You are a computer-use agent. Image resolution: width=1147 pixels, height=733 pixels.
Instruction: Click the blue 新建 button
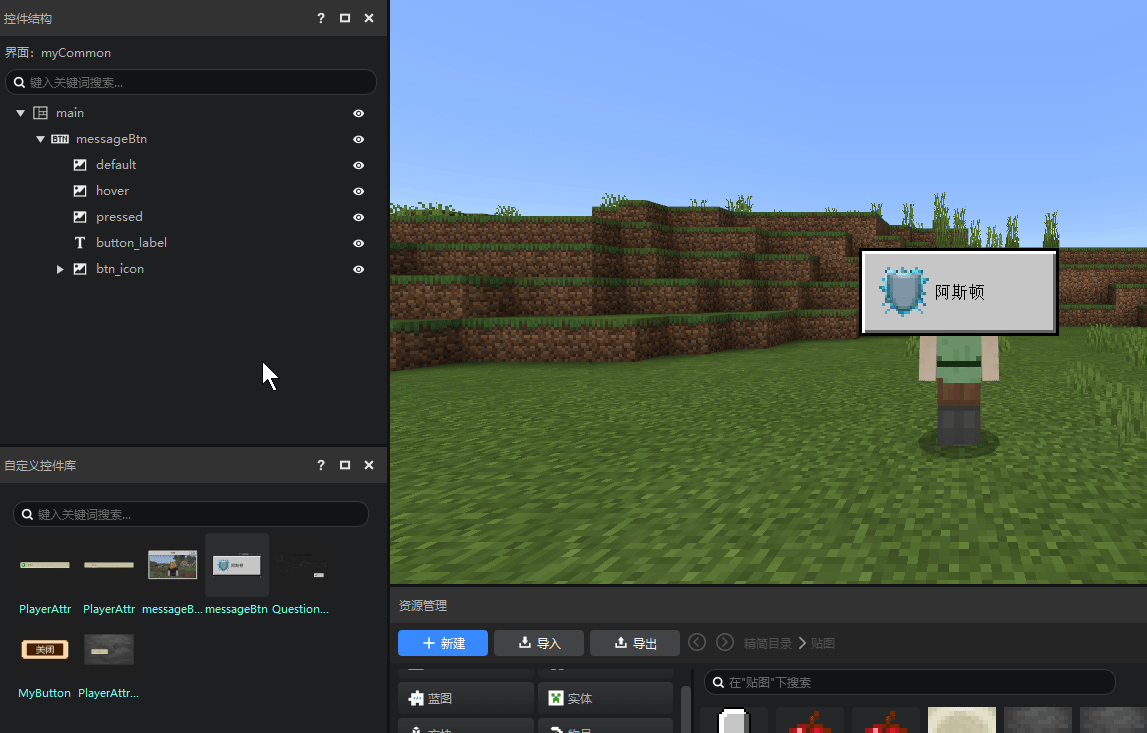pyautogui.click(x=442, y=643)
